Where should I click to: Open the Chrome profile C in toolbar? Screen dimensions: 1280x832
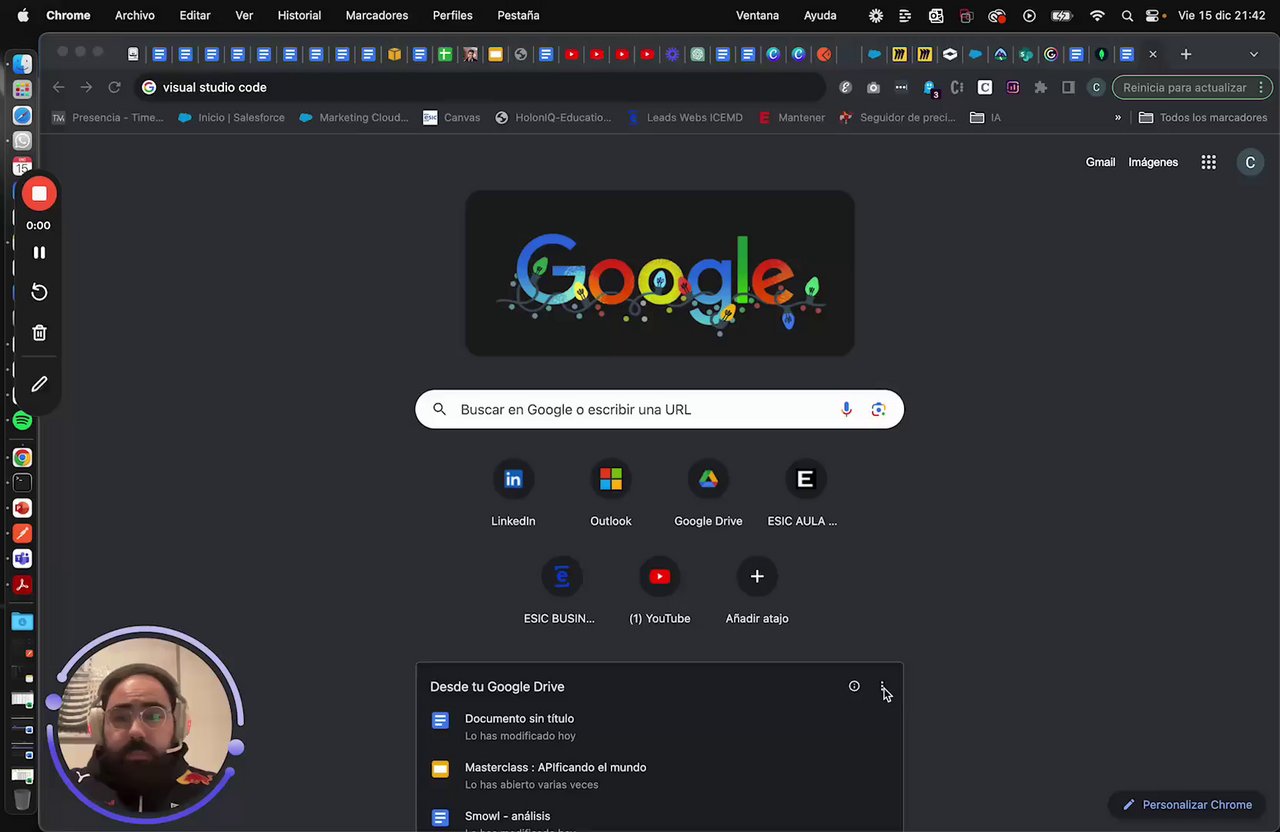coord(1096,87)
